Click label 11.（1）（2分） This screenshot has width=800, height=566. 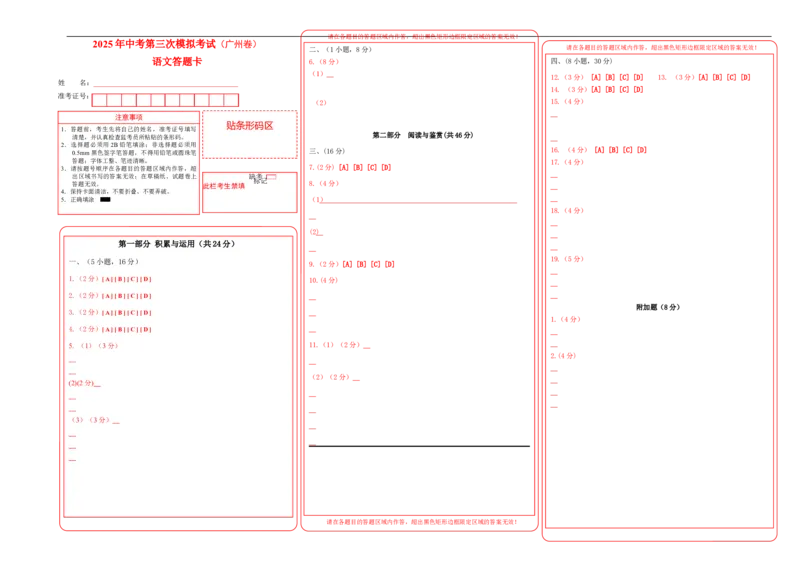[x=335, y=345]
